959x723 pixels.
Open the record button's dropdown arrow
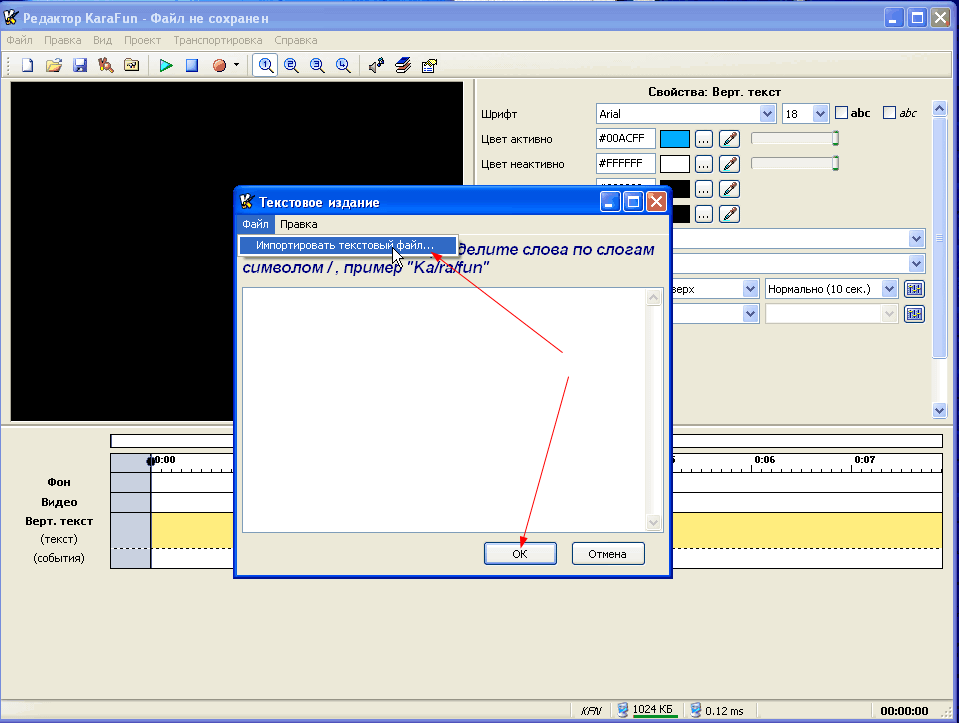tap(236, 65)
